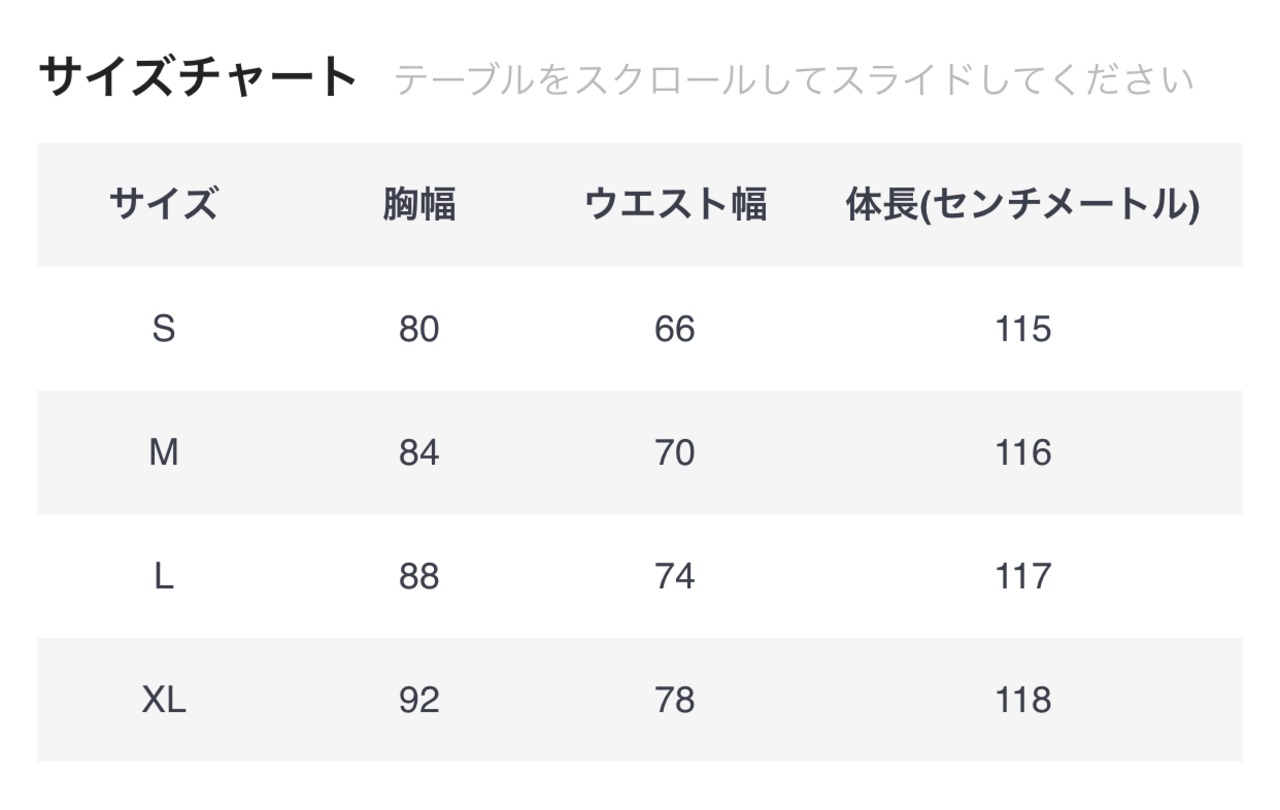Viewport: 1280px width, 810px height.
Task: Select the サイズ column header
Action: pyautogui.click(x=163, y=205)
